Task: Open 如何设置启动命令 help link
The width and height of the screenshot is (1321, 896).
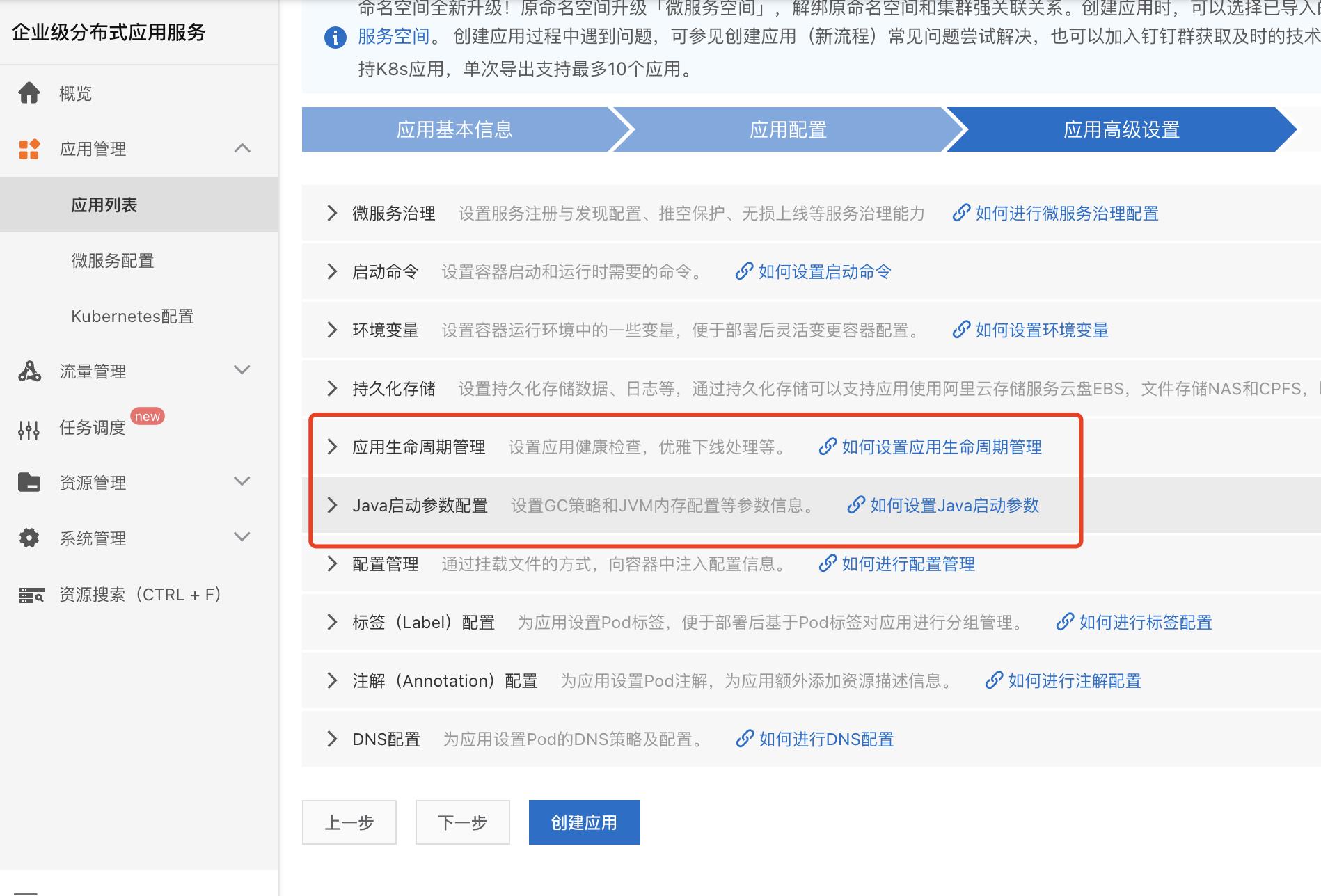Action: tap(825, 272)
